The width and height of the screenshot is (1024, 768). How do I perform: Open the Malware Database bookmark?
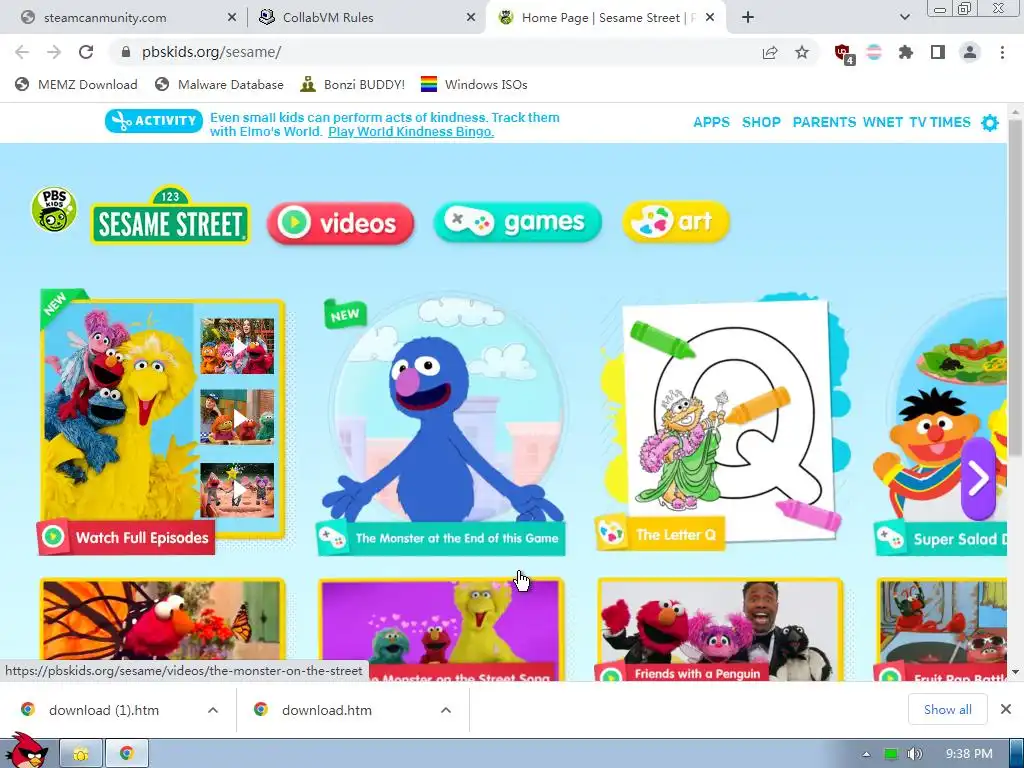click(219, 84)
